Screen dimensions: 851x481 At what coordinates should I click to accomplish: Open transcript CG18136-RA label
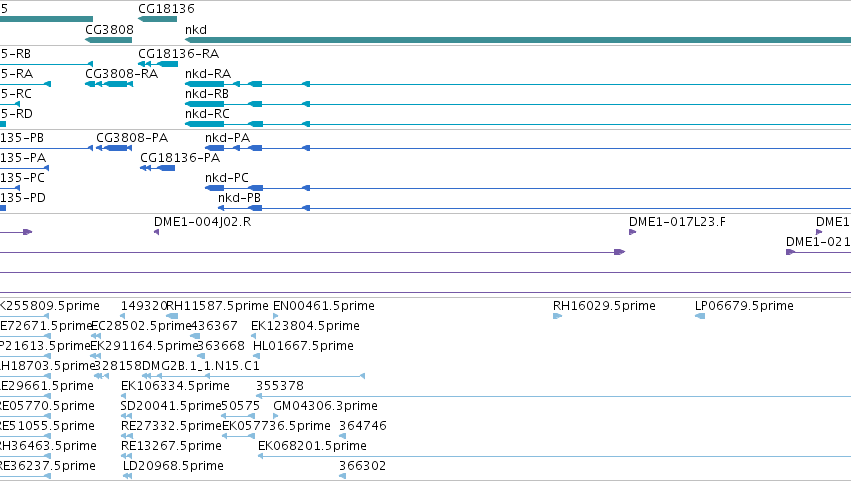[x=179, y=54]
